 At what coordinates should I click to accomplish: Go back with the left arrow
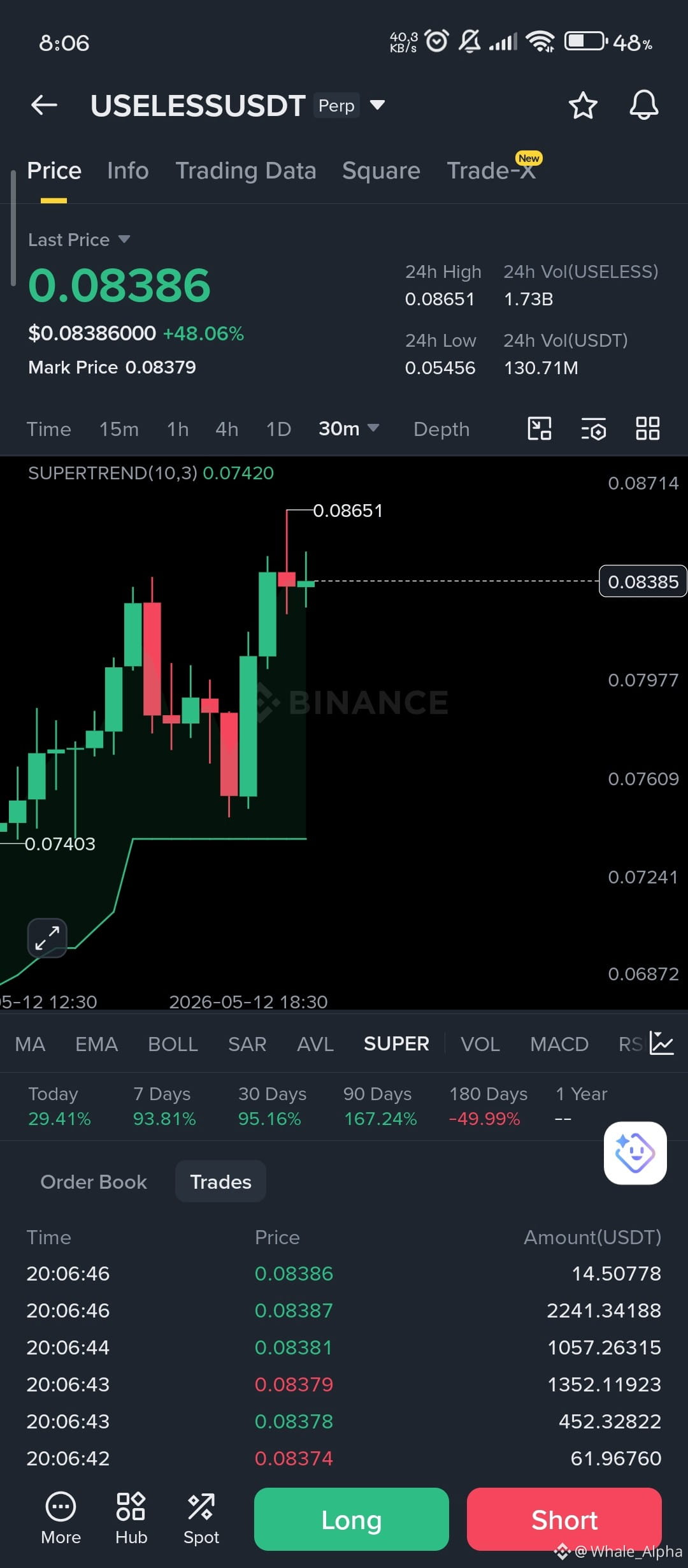click(44, 105)
